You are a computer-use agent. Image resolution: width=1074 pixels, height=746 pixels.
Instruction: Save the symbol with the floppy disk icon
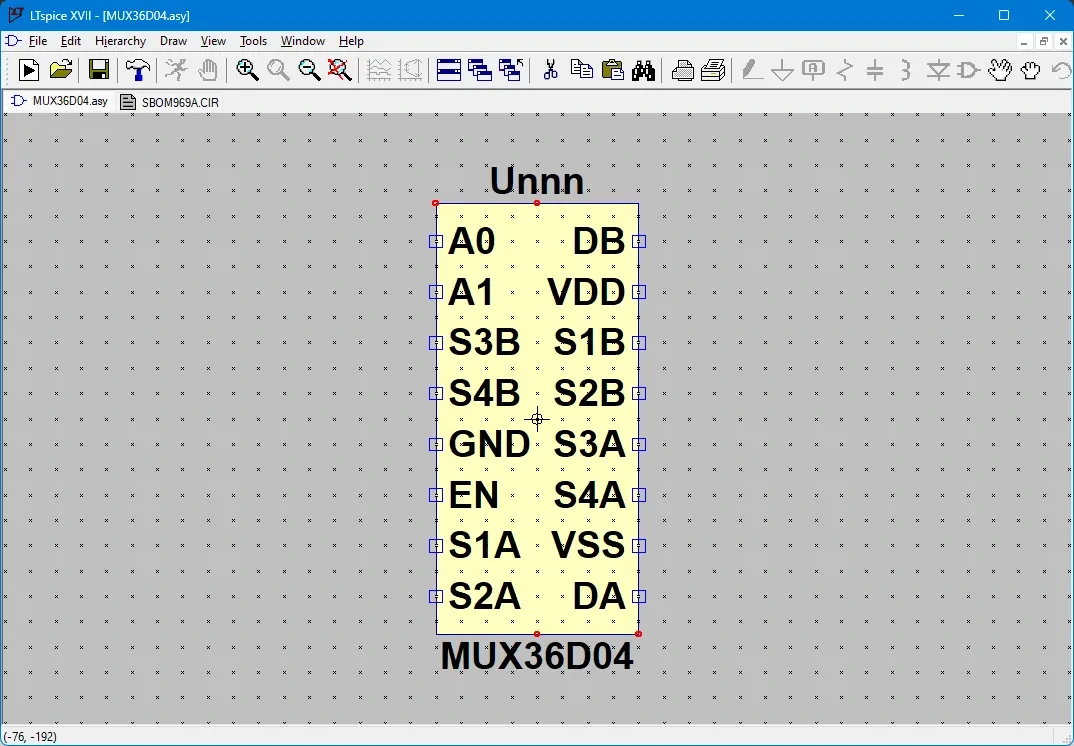point(99,70)
